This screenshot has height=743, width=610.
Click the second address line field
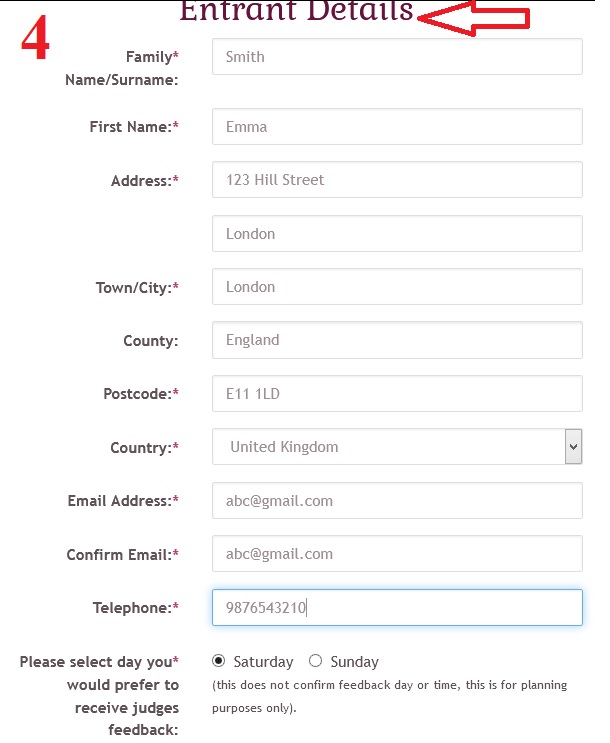397,234
